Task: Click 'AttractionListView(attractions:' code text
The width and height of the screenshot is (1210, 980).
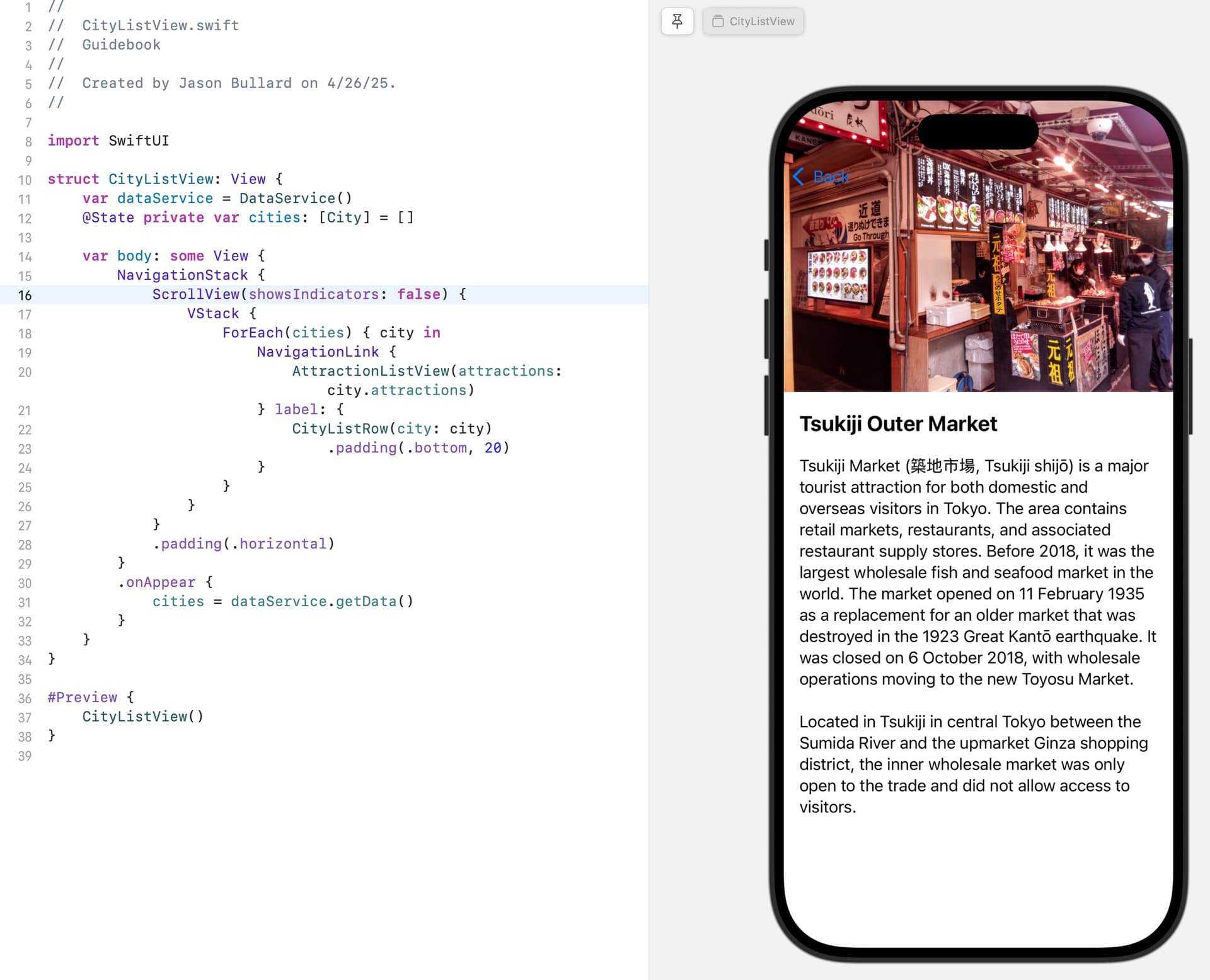Action: pos(427,371)
